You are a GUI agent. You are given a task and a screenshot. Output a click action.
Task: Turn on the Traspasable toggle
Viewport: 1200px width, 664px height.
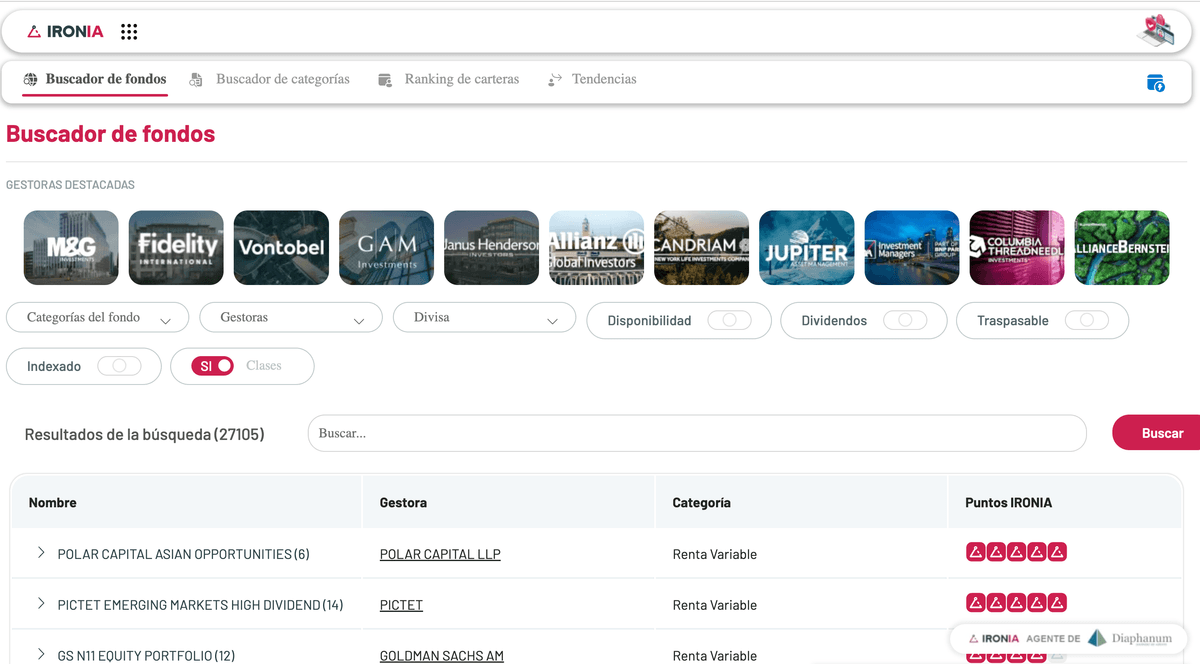click(1086, 321)
